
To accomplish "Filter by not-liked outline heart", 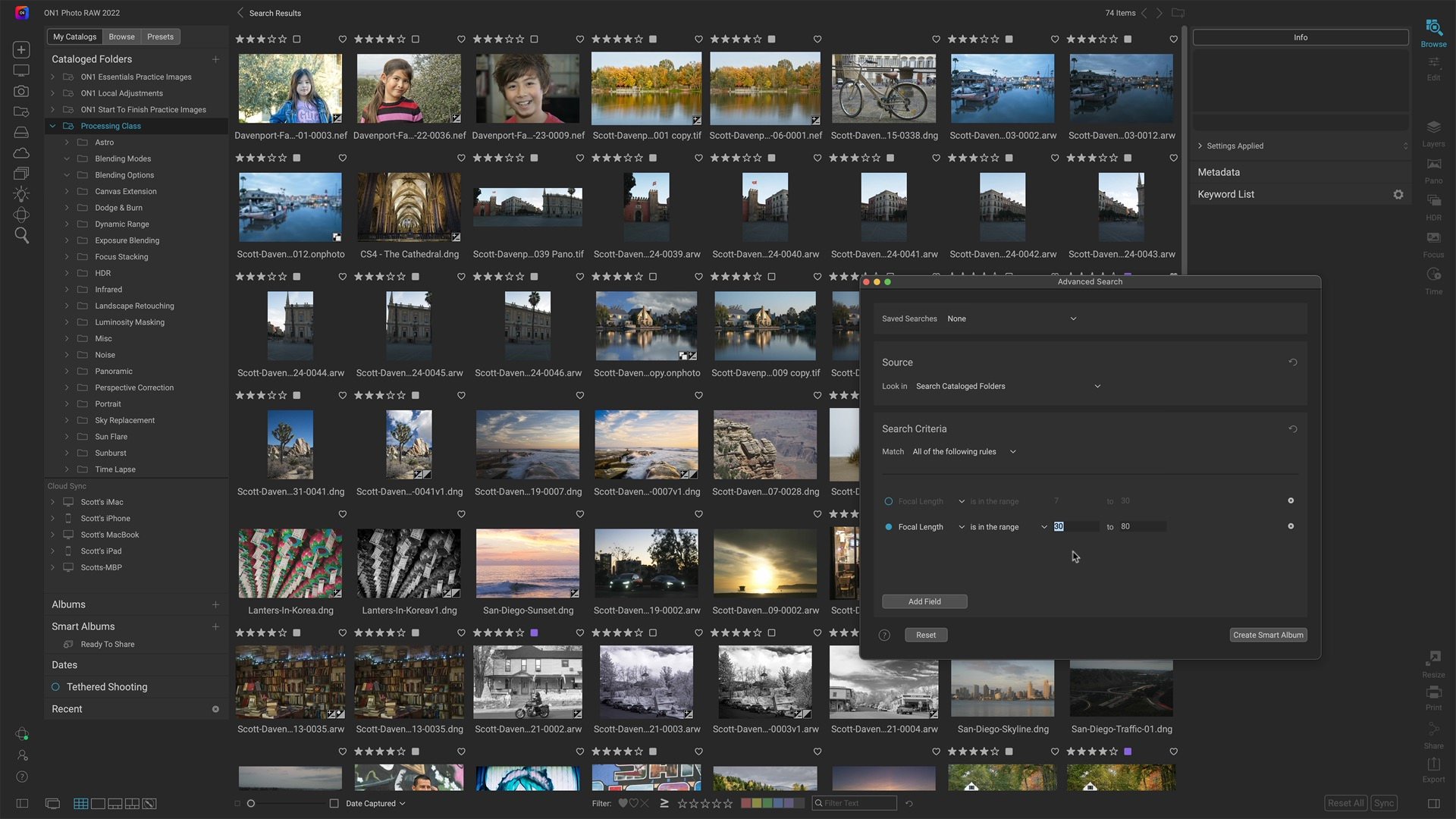I will pyautogui.click(x=634, y=803).
